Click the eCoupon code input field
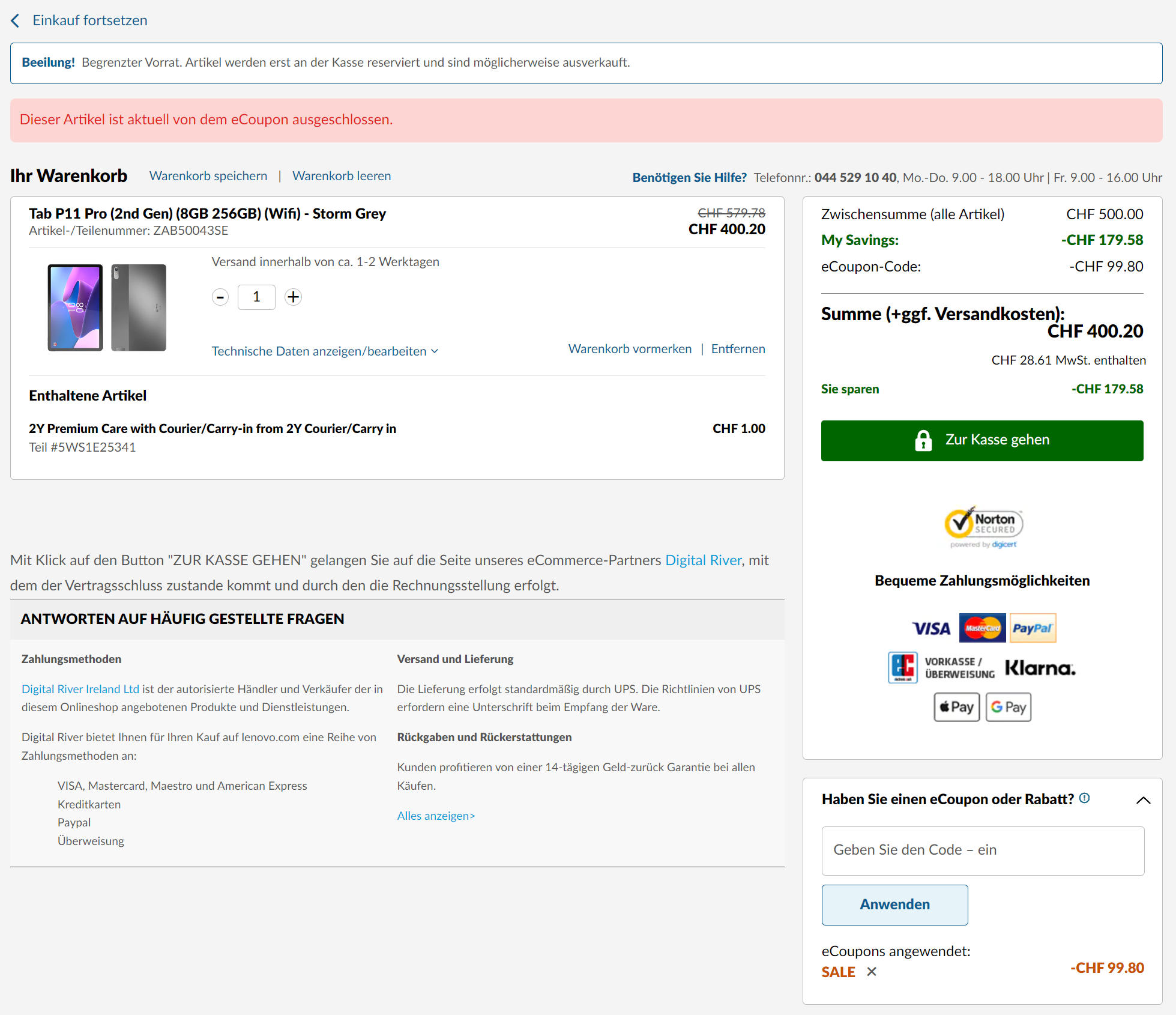The image size is (1176, 1015). click(983, 850)
